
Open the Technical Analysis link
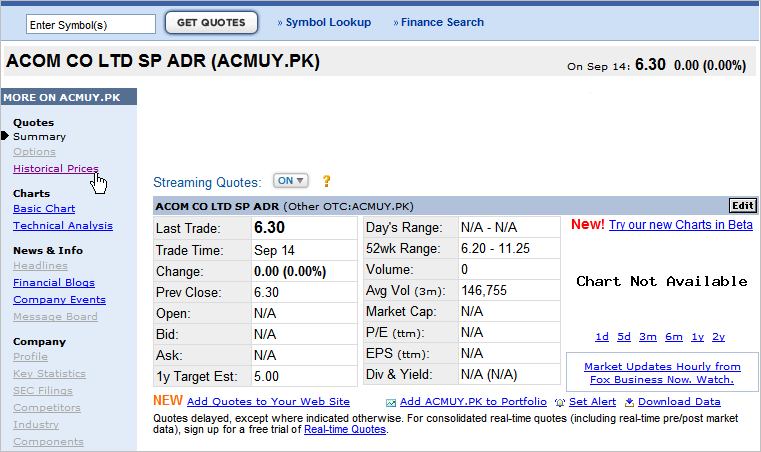tap(63, 226)
